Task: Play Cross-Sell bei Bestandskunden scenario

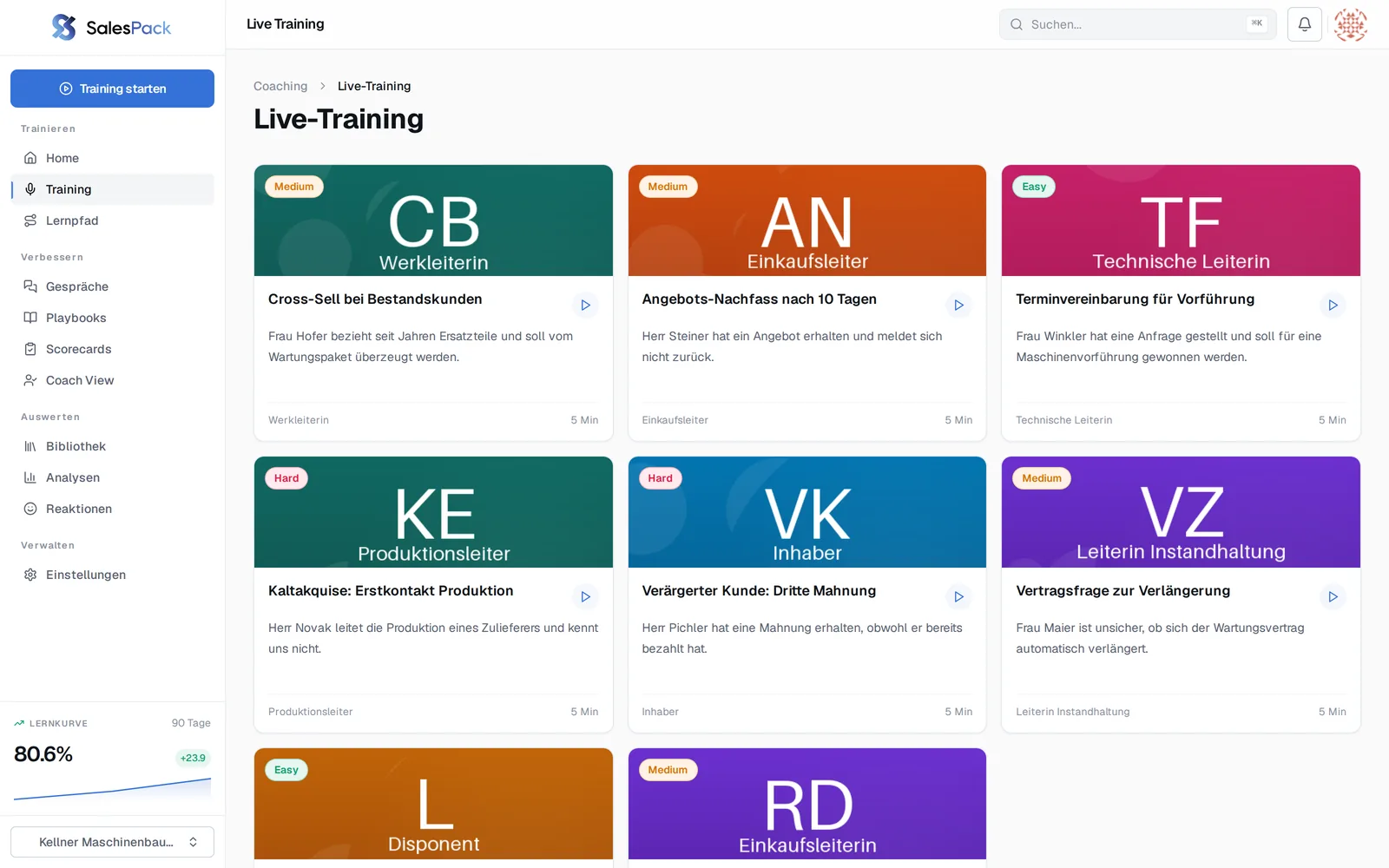Action: (585, 305)
